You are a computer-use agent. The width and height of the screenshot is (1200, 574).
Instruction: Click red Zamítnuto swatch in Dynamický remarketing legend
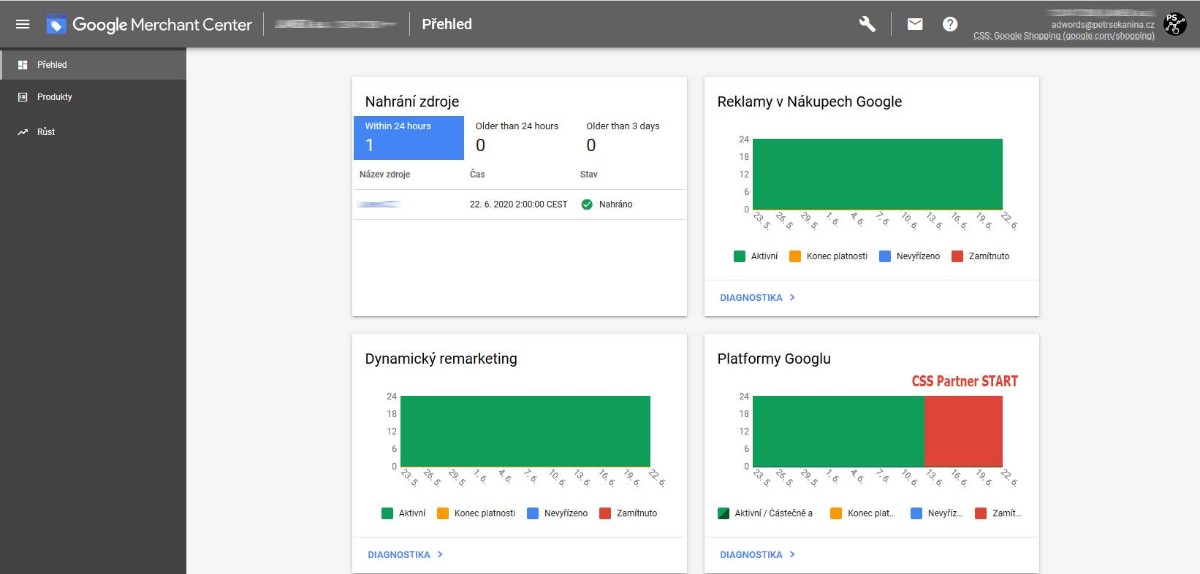(605, 513)
